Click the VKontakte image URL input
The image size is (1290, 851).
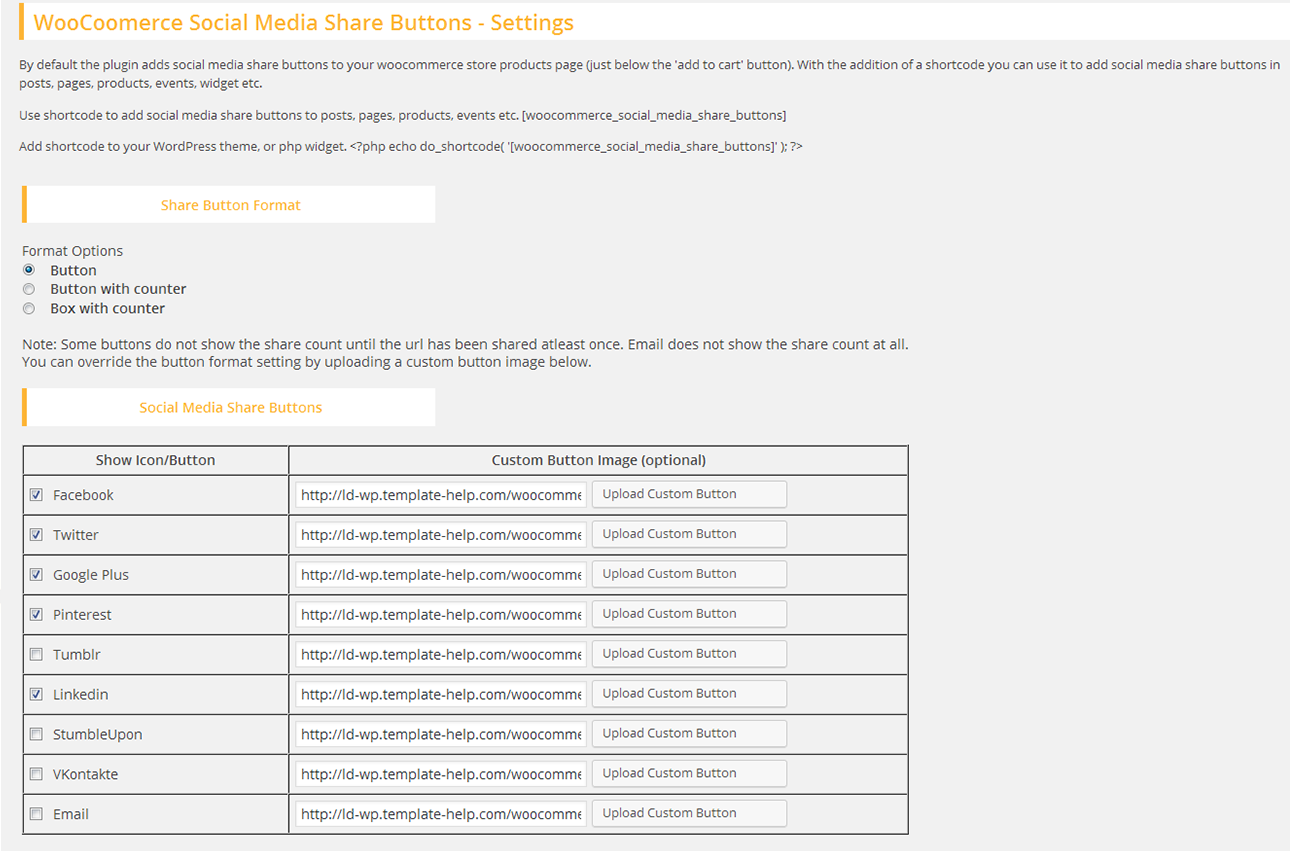click(441, 774)
